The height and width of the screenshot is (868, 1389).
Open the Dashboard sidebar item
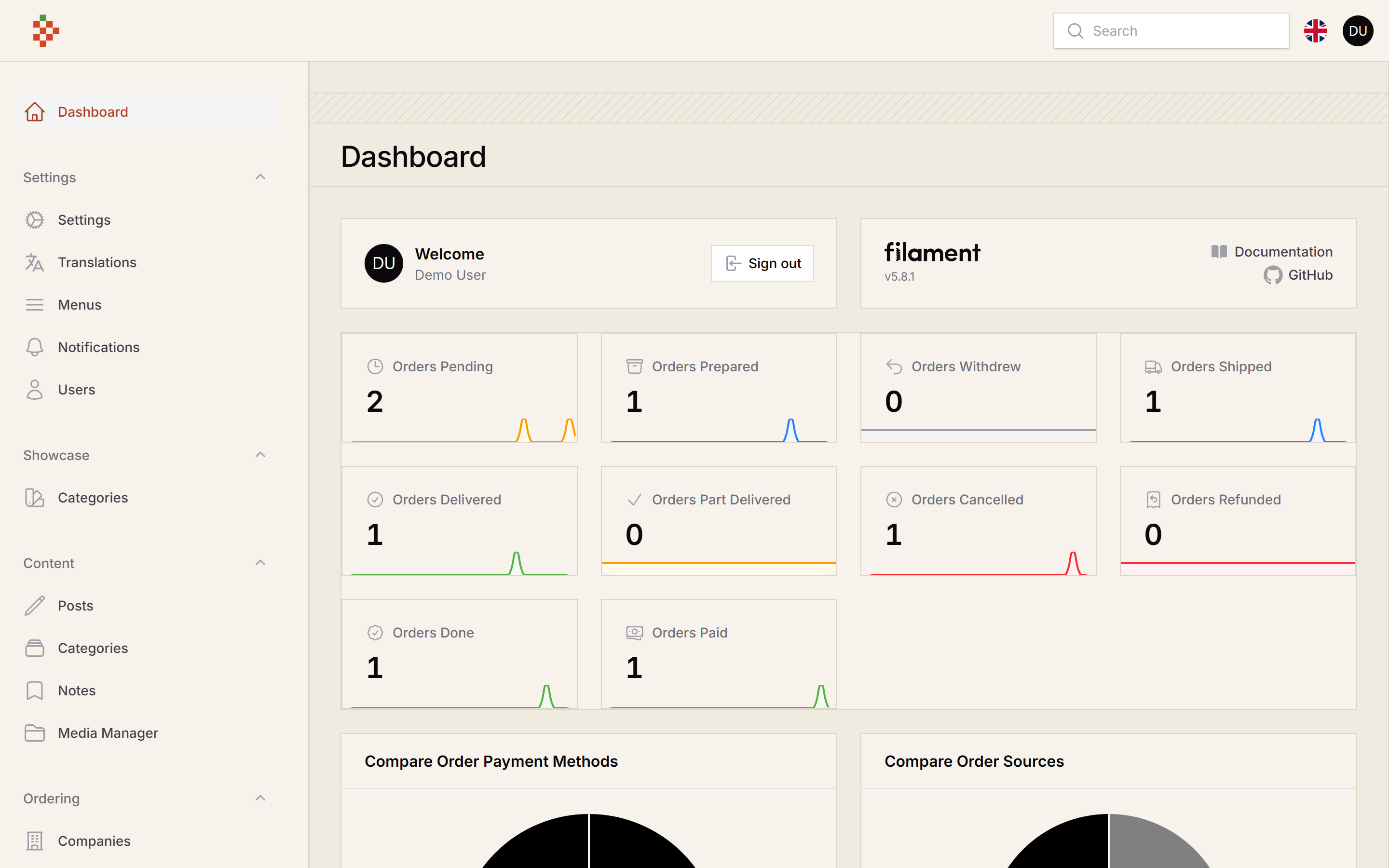148,112
